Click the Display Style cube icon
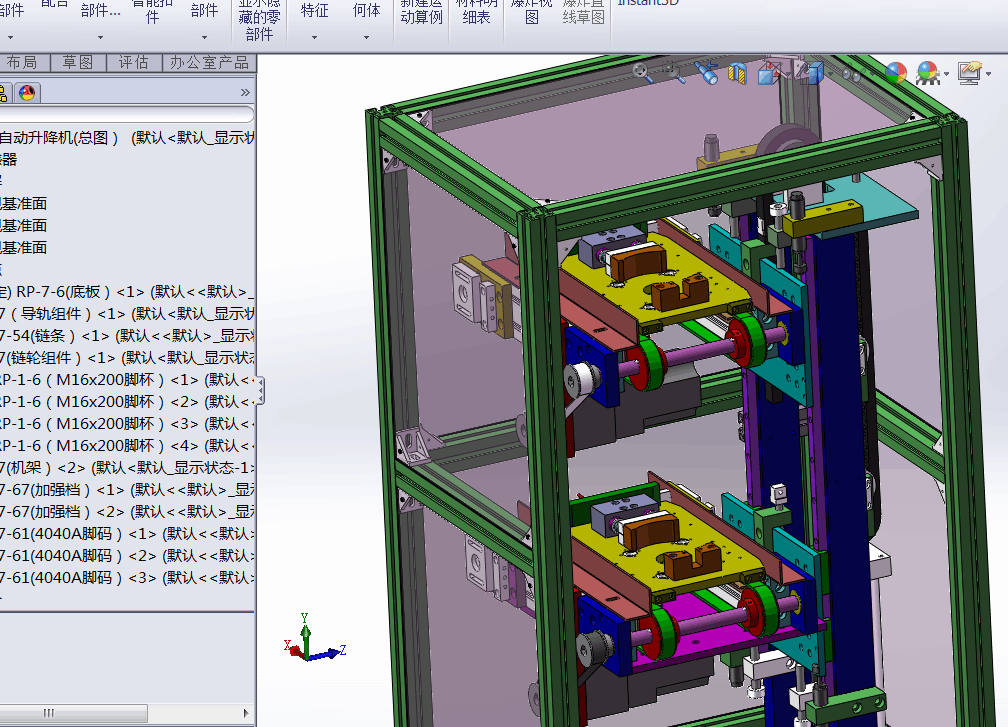 pos(811,73)
